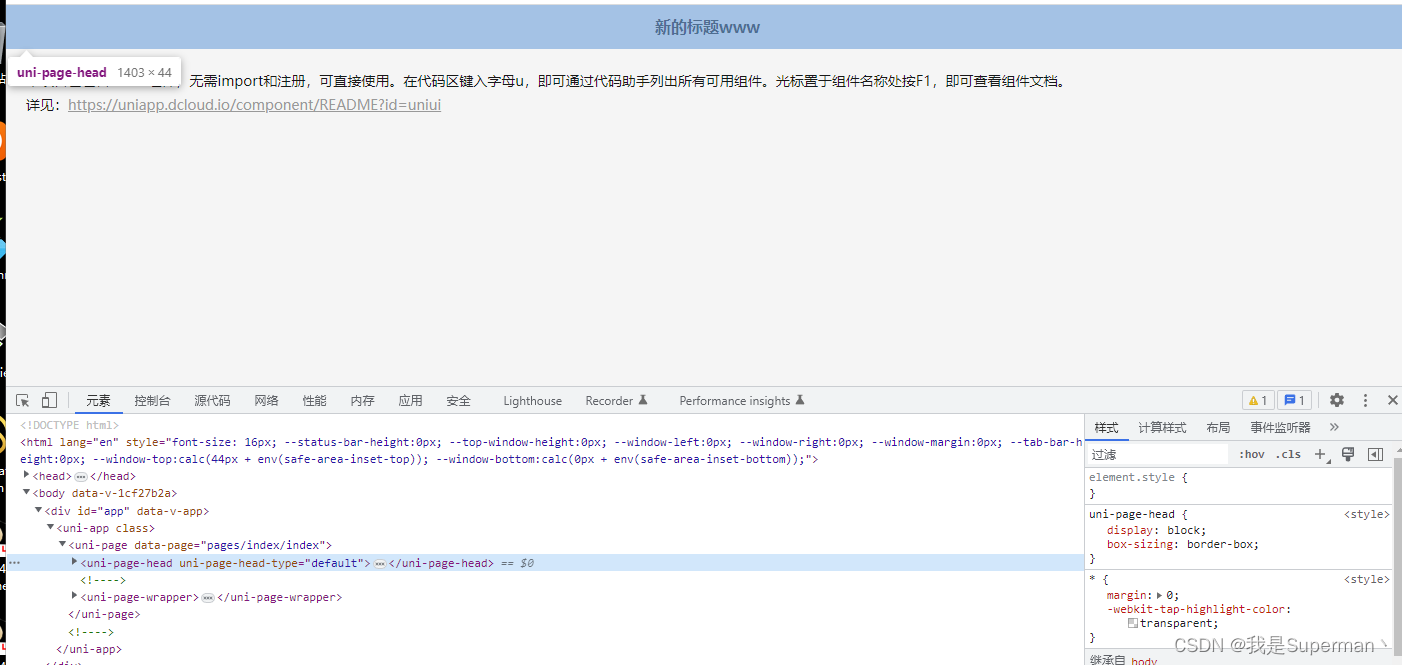Expand the uni-page-head element node

pos(74,562)
